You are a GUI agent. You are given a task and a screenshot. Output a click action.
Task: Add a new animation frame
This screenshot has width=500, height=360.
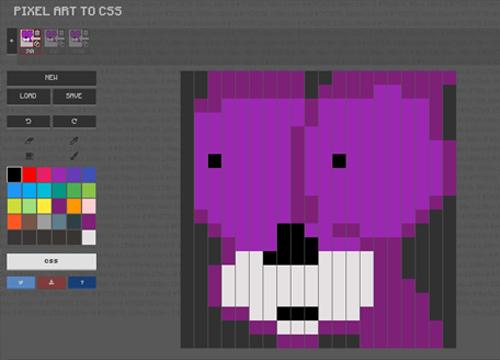pyautogui.click(x=12, y=41)
